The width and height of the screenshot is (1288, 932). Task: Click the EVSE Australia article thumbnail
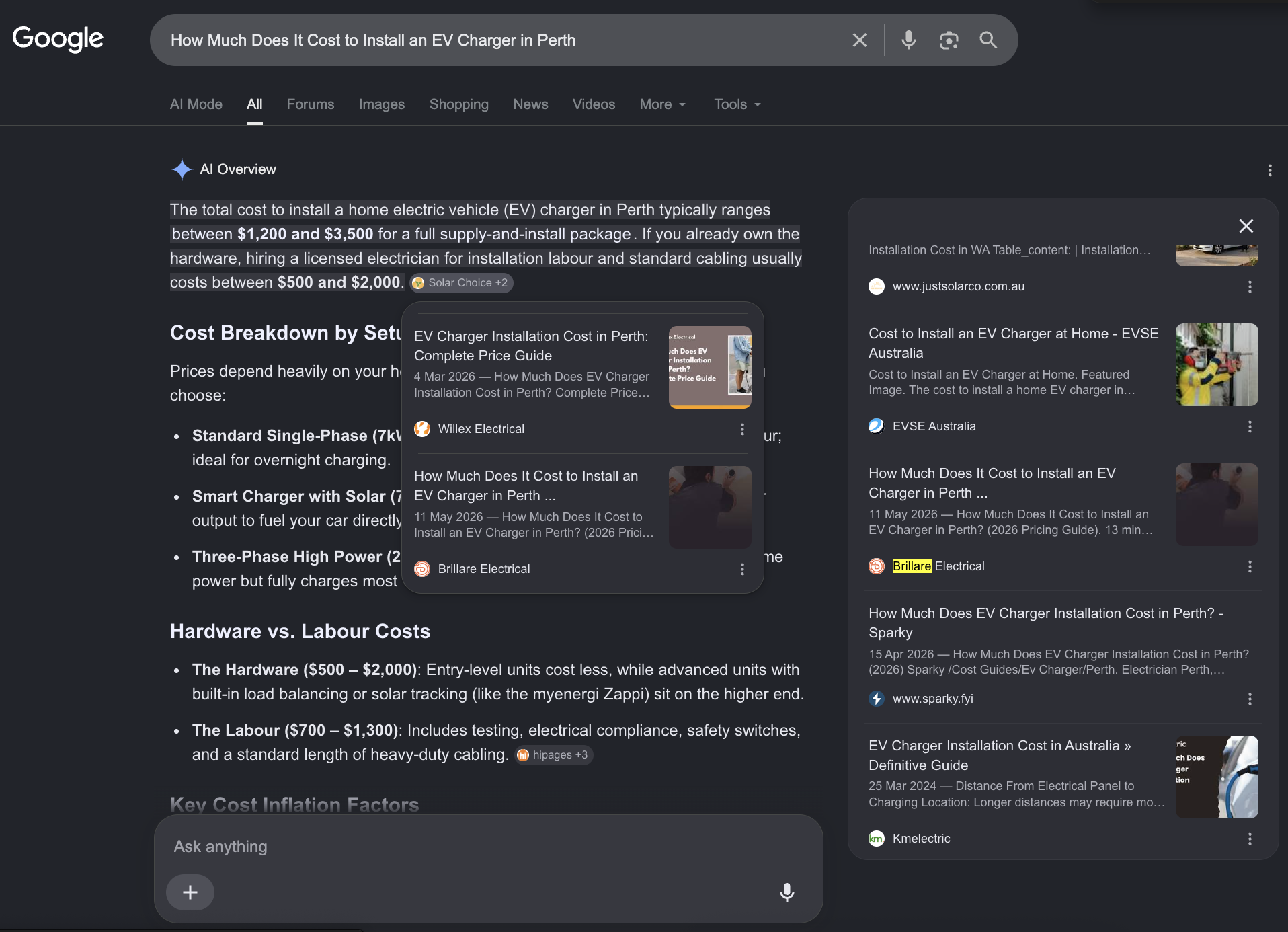pos(1216,364)
